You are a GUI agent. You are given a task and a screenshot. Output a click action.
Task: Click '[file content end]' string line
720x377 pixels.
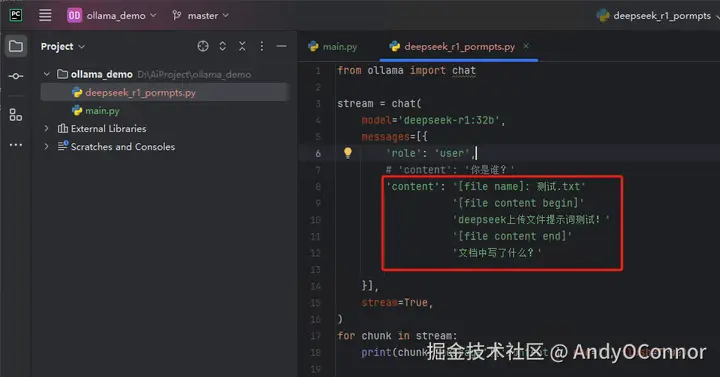point(512,236)
